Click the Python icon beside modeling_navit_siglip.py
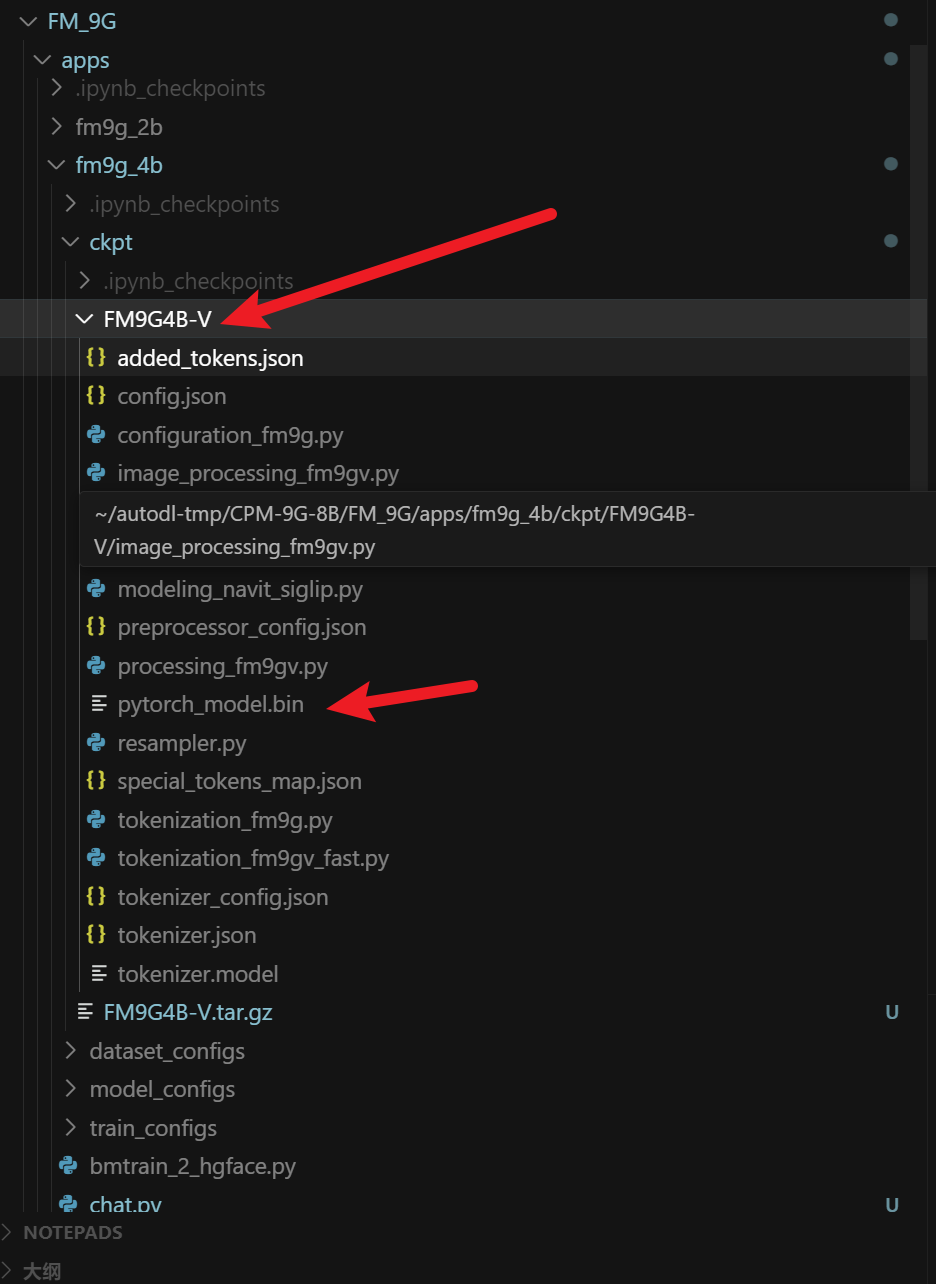The height and width of the screenshot is (1284, 936). (96, 589)
